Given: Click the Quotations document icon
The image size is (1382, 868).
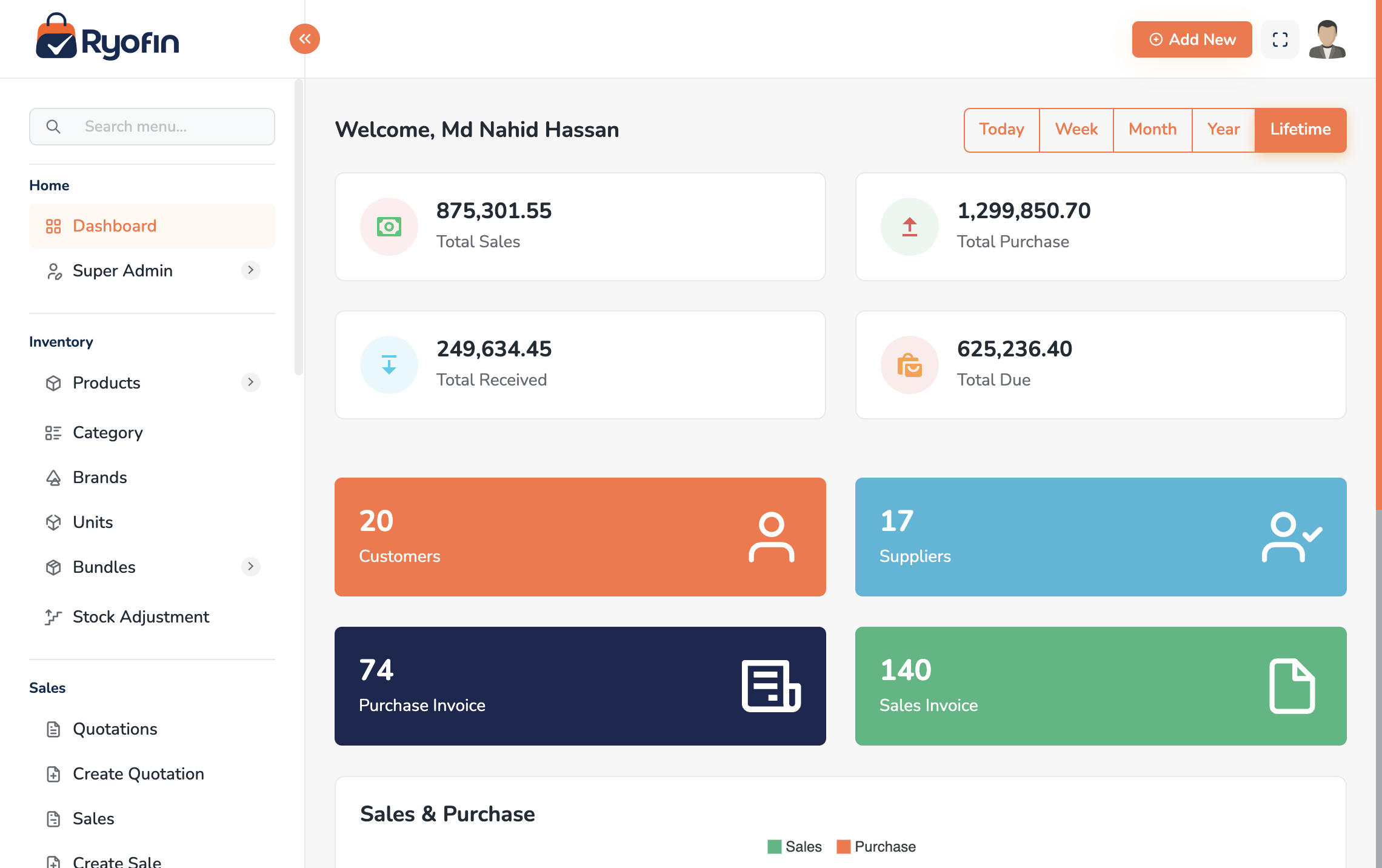Looking at the screenshot, I should (x=53, y=729).
